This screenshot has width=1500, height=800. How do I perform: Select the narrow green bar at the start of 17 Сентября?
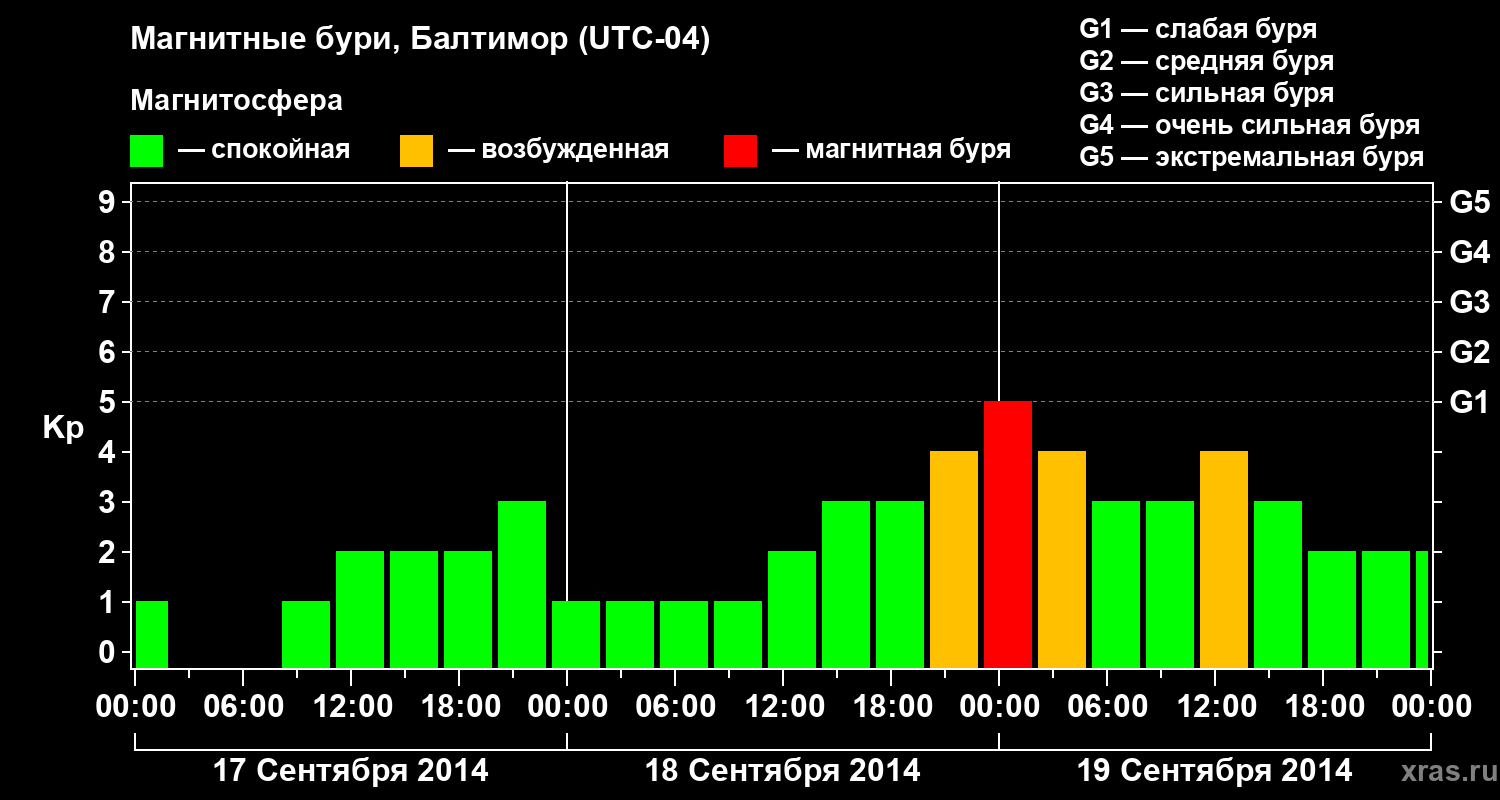pyautogui.click(x=152, y=635)
